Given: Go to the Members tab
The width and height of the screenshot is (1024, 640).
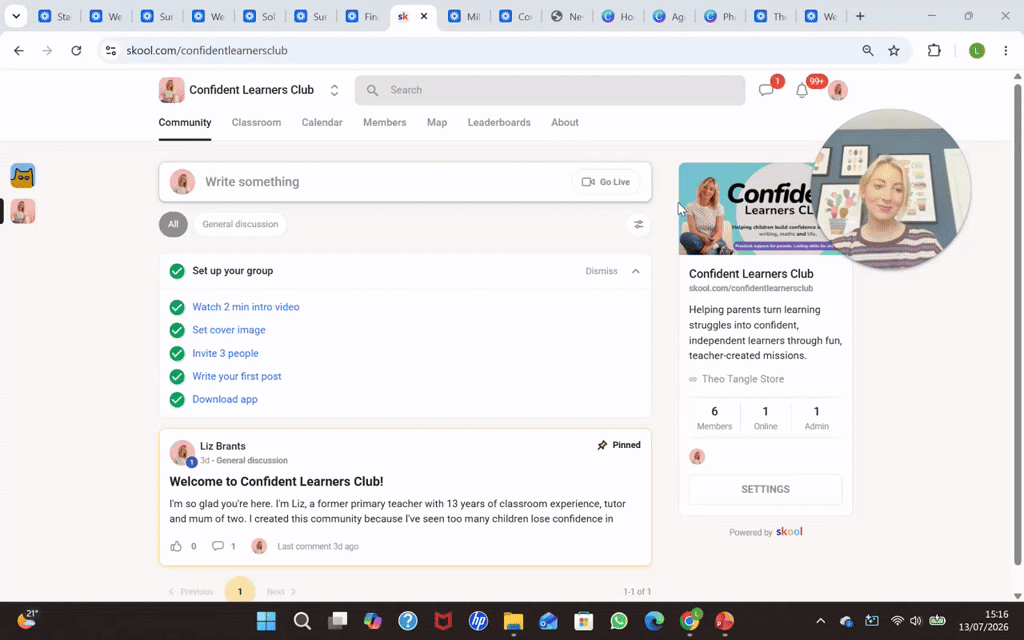Looking at the screenshot, I should point(385,122).
